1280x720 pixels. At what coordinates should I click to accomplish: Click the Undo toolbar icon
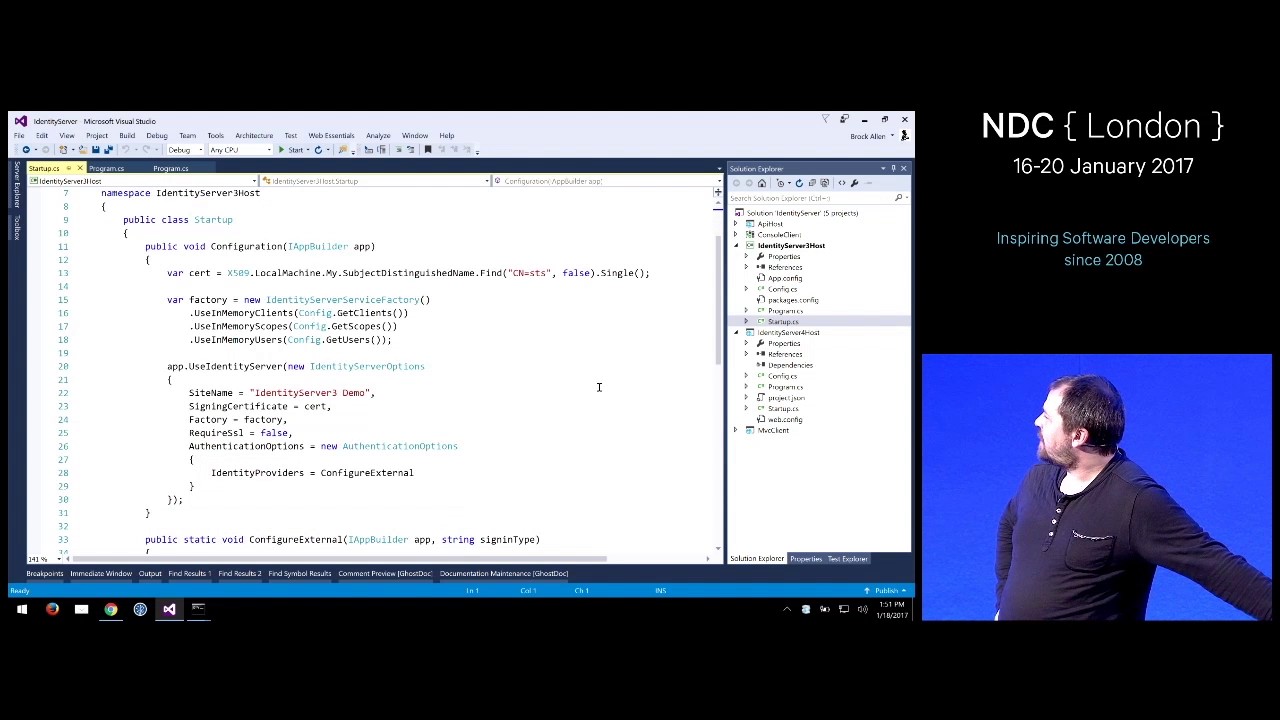pyautogui.click(x=126, y=150)
